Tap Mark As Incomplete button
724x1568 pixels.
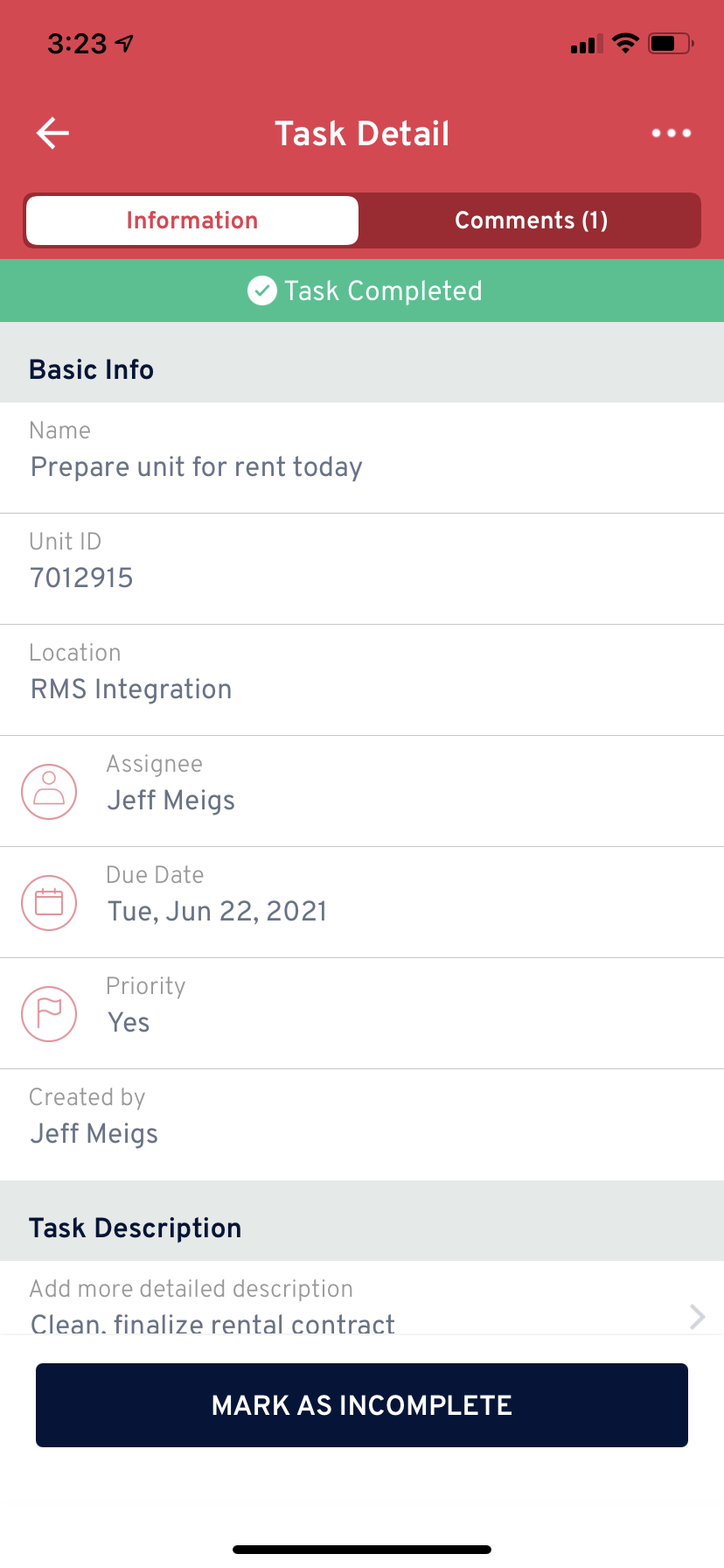click(362, 1405)
